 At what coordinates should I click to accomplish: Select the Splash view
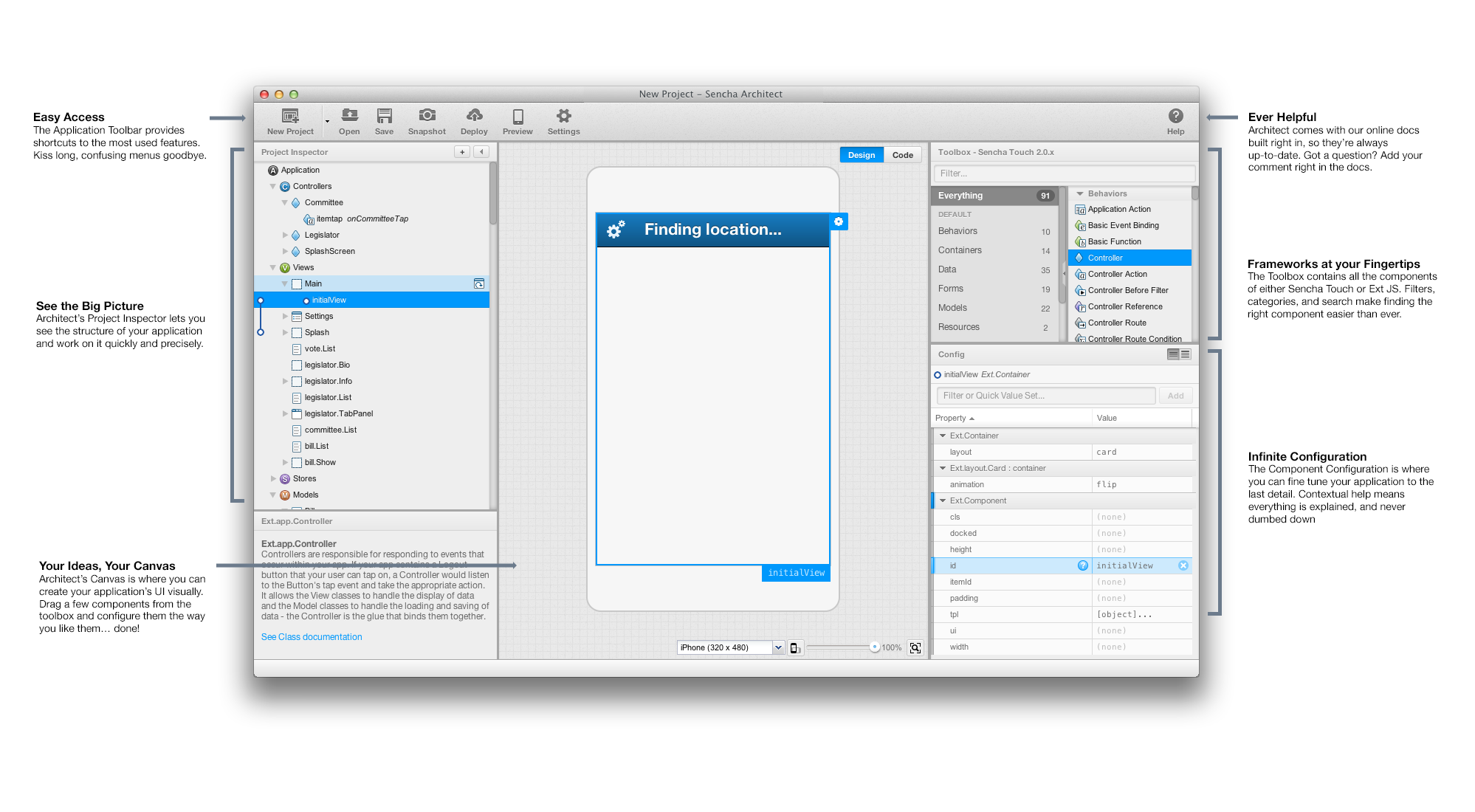click(x=317, y=333)
